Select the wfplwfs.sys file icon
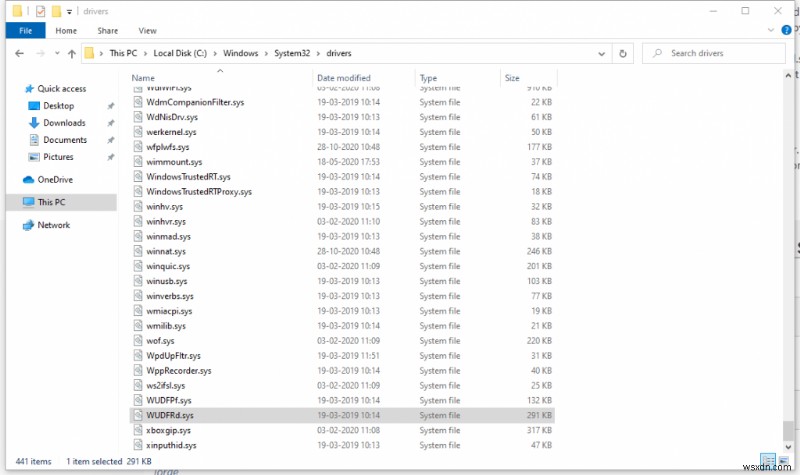 click(138, 147)
